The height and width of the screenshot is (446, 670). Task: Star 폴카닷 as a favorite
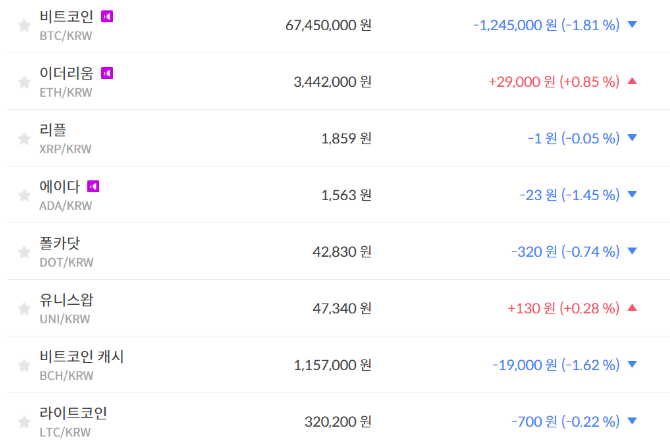(x=24, y=251)
